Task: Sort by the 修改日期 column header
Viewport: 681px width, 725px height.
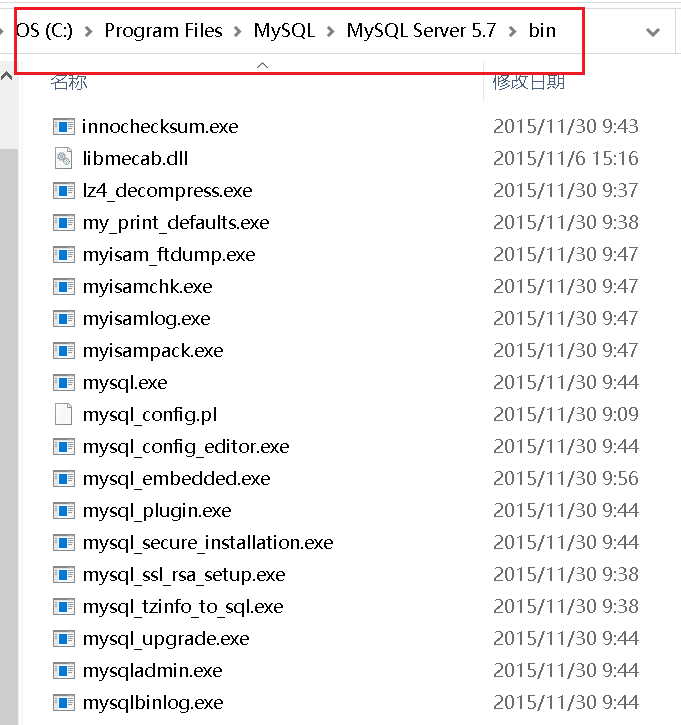Action: click(529, 82)
